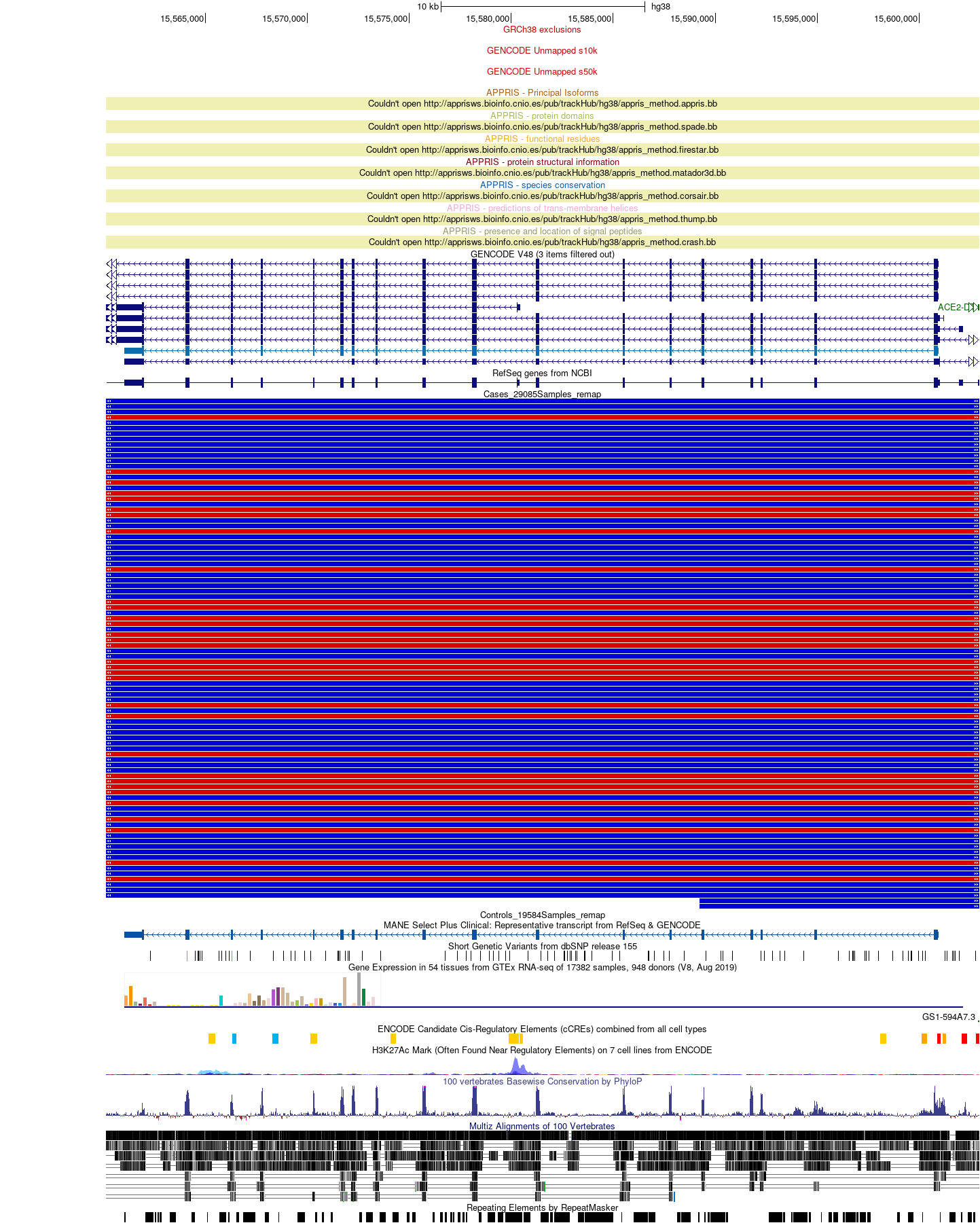
Task: Click APPRIS - presence and location of signal peptides
Action: (542, 232)
